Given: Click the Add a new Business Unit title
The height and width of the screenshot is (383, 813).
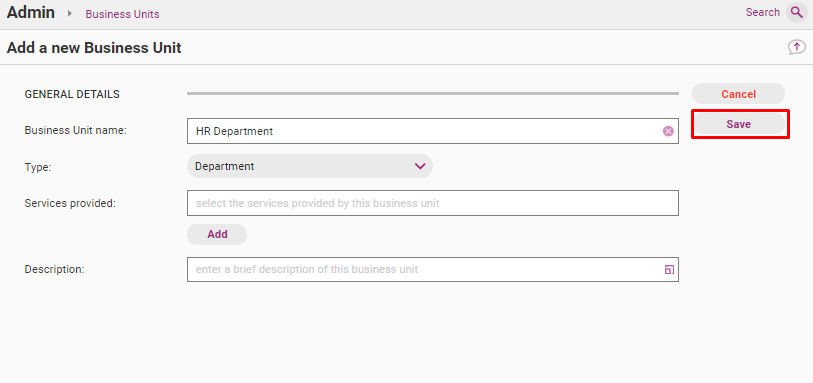Looking at the screenshot, I should pyautogui.click(x=94, y=48).
